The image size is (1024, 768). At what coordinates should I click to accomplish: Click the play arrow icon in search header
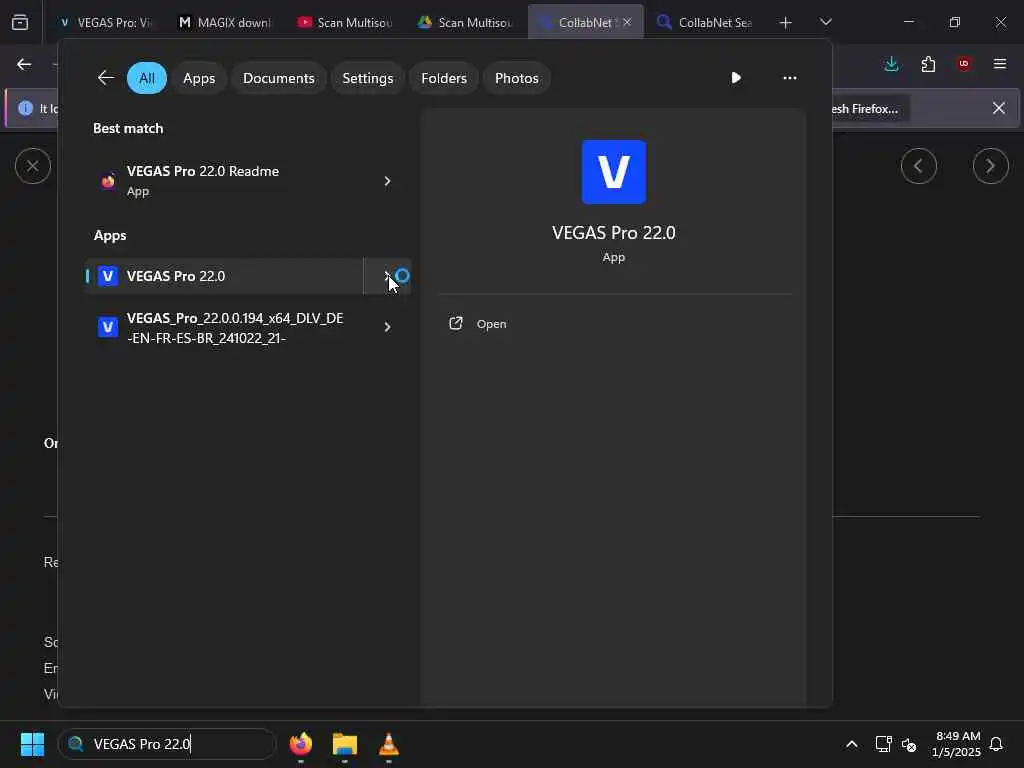(736, 78)
